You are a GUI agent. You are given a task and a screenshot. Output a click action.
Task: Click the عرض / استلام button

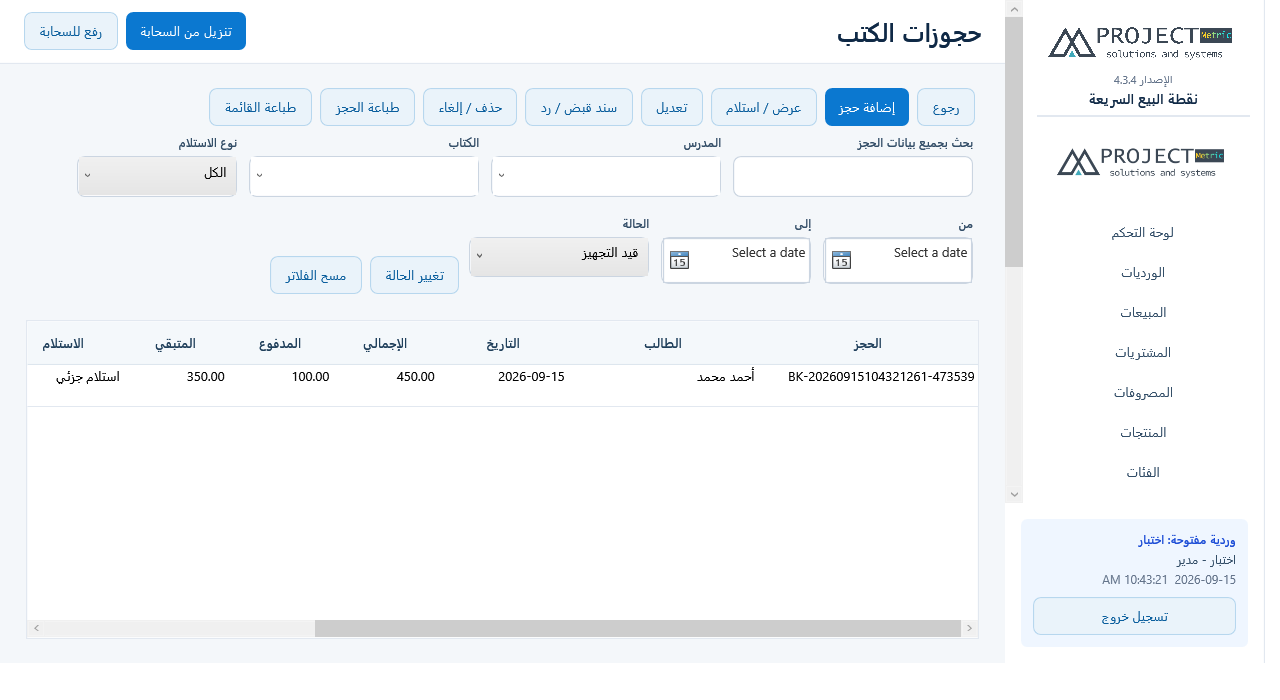[764, 107]
